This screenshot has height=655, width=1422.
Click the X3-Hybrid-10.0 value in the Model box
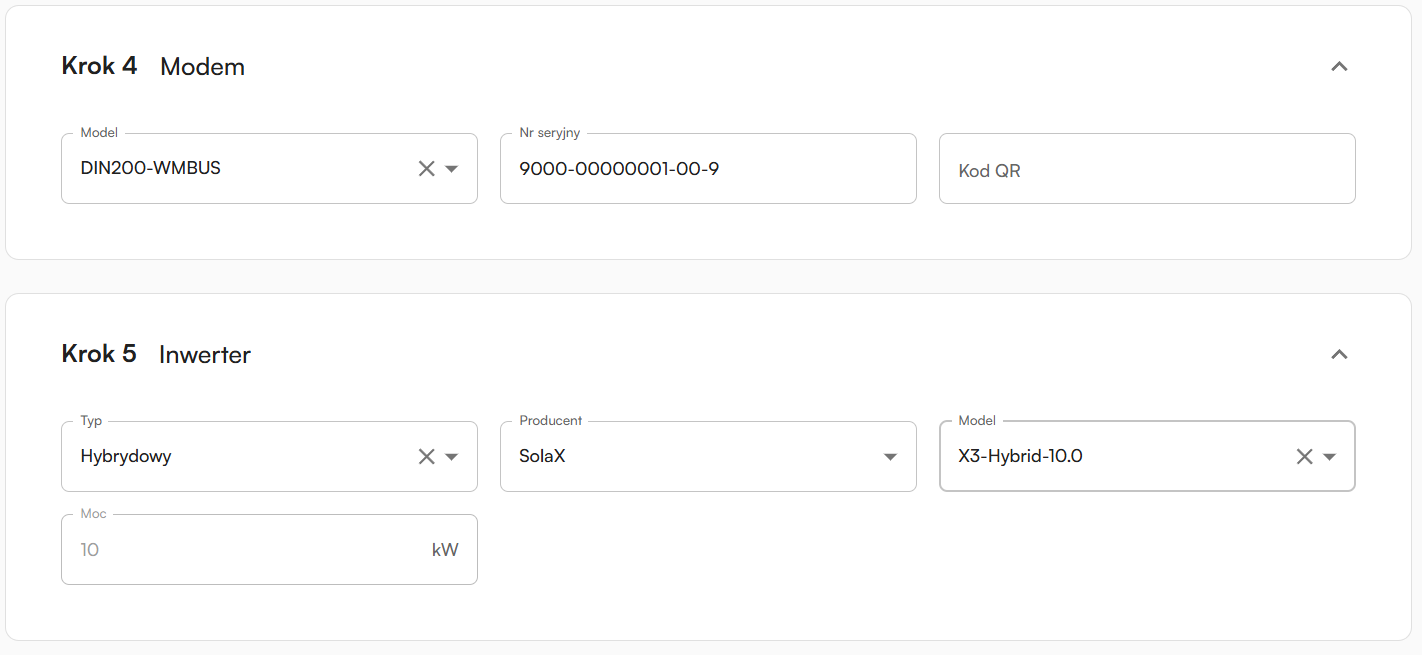click(x=1020, y=456)
